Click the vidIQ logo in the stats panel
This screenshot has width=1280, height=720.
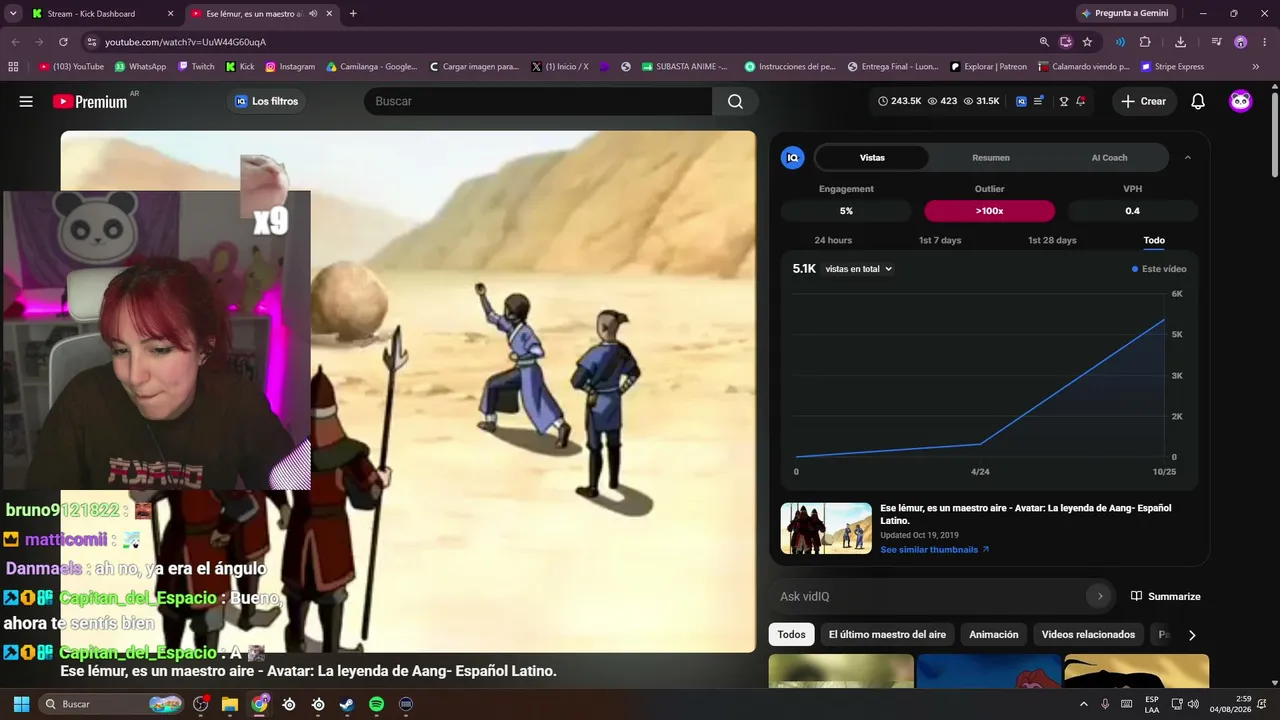click(x=793, y=157)
